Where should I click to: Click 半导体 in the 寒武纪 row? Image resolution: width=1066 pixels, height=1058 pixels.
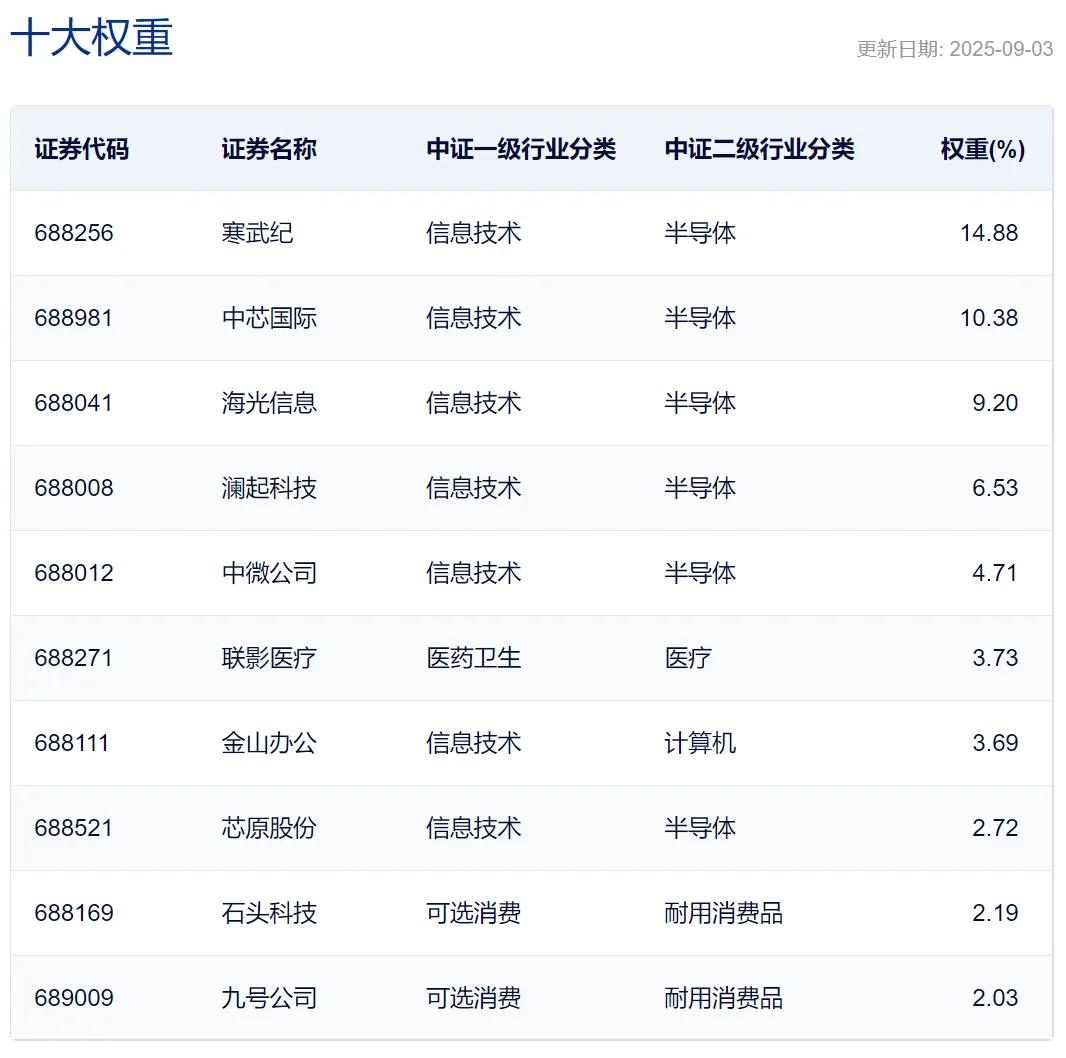coord(700,233)
